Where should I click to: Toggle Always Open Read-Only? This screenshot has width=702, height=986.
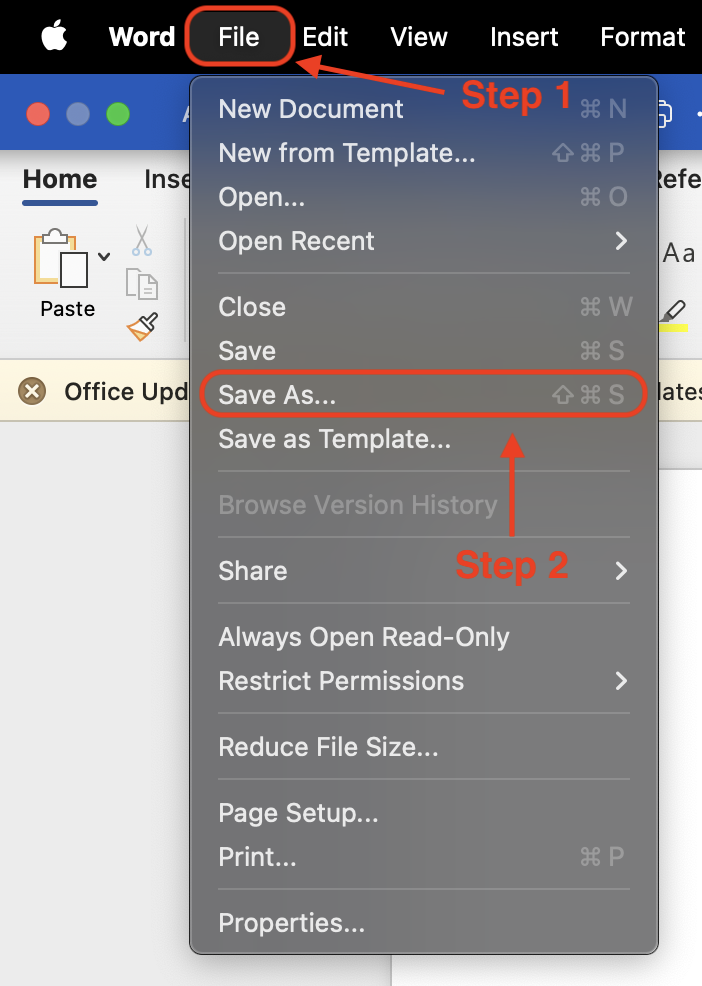(x=364, y=637)
